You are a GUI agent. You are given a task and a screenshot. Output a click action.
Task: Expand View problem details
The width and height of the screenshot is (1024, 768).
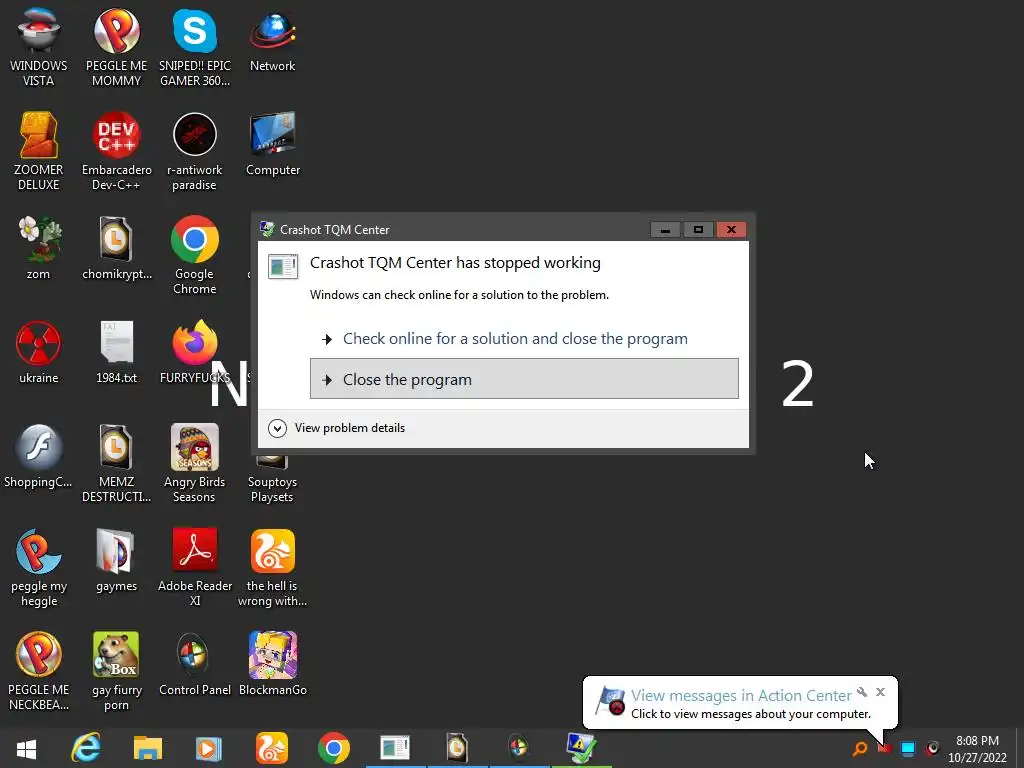pyautogui.click(x=277, y=428)
